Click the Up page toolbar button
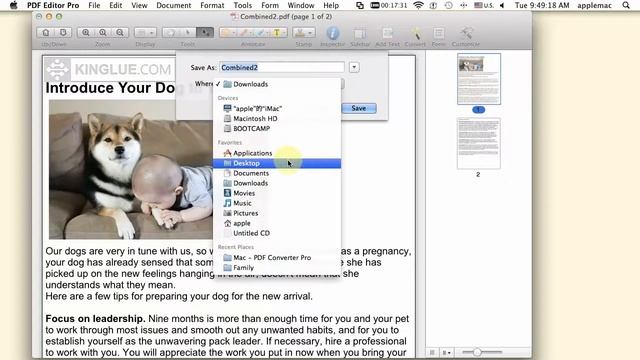 pyautogui.click(x=46, y=33)
